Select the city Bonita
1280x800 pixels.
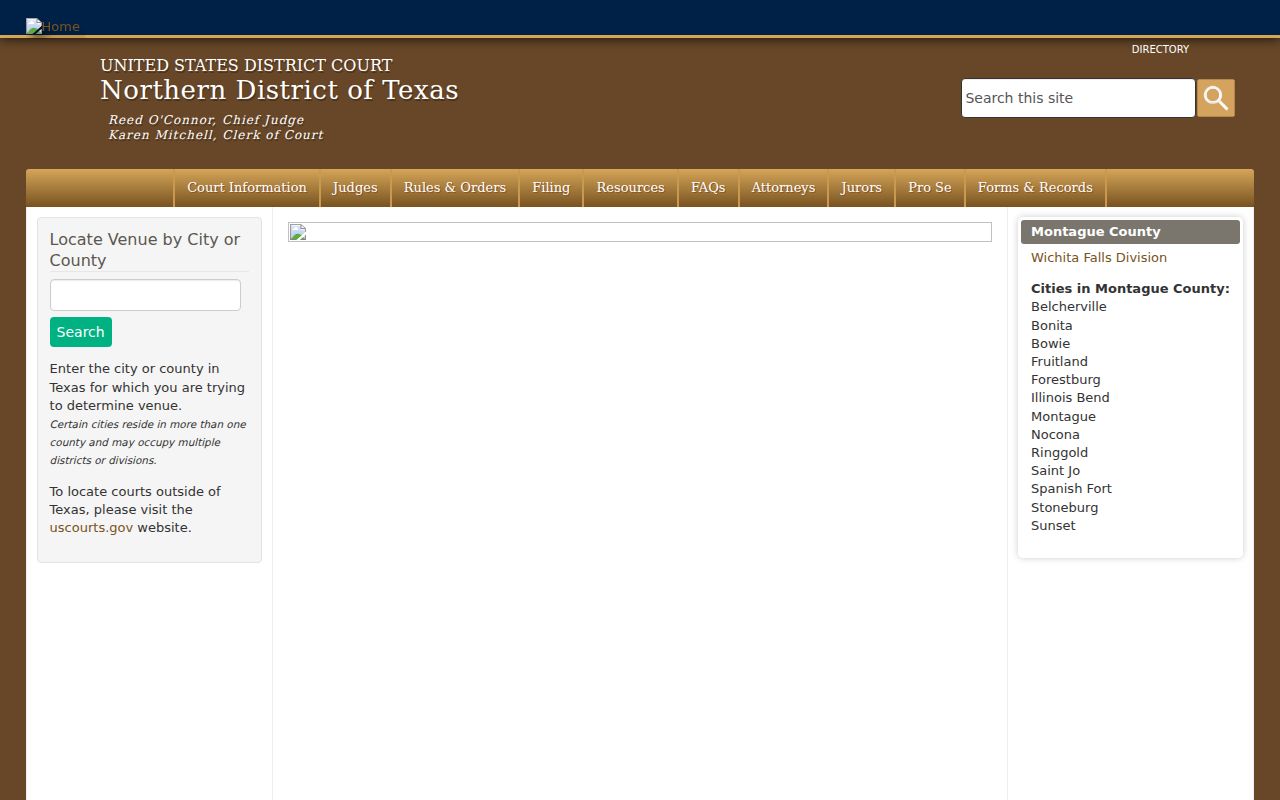coord(1052,325)
